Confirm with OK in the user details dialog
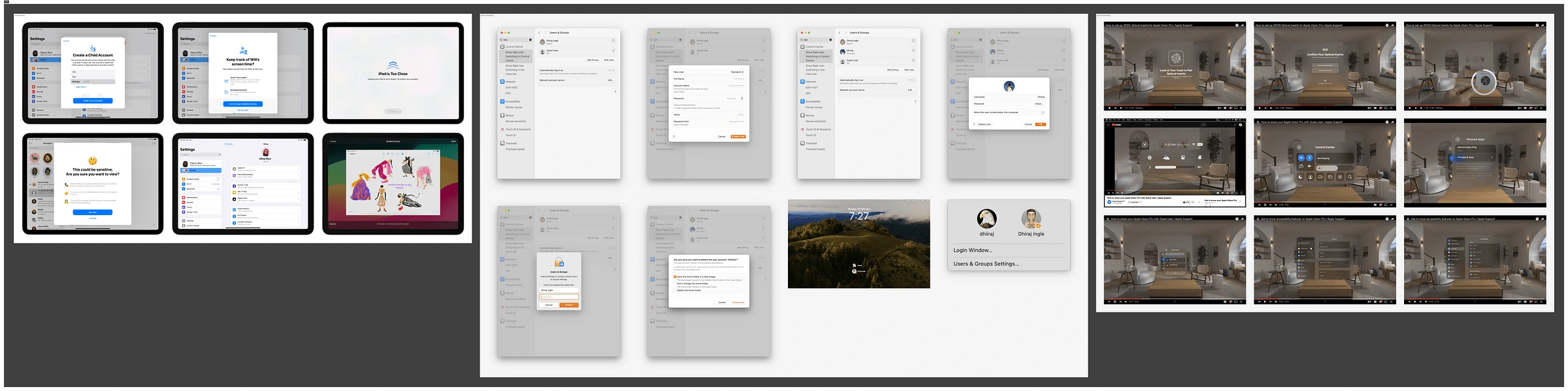 coord(1040,124)
